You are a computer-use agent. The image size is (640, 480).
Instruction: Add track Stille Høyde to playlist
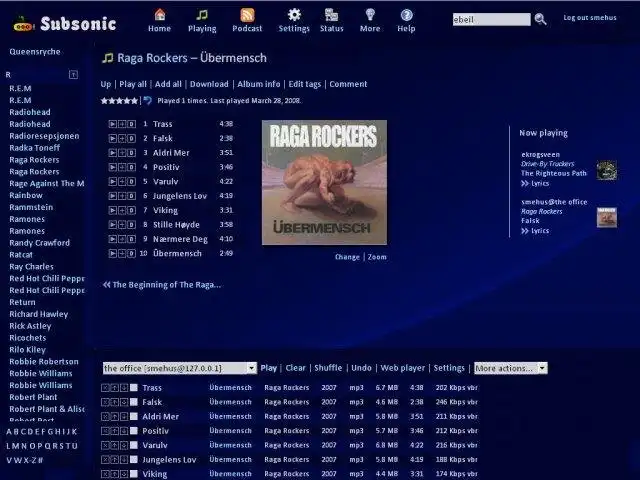coord(122,225)
